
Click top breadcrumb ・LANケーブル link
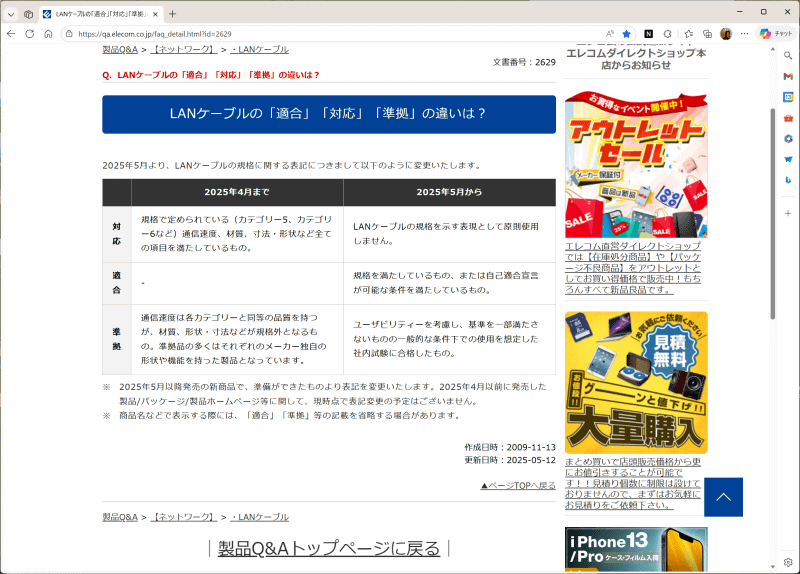(259, 49)
